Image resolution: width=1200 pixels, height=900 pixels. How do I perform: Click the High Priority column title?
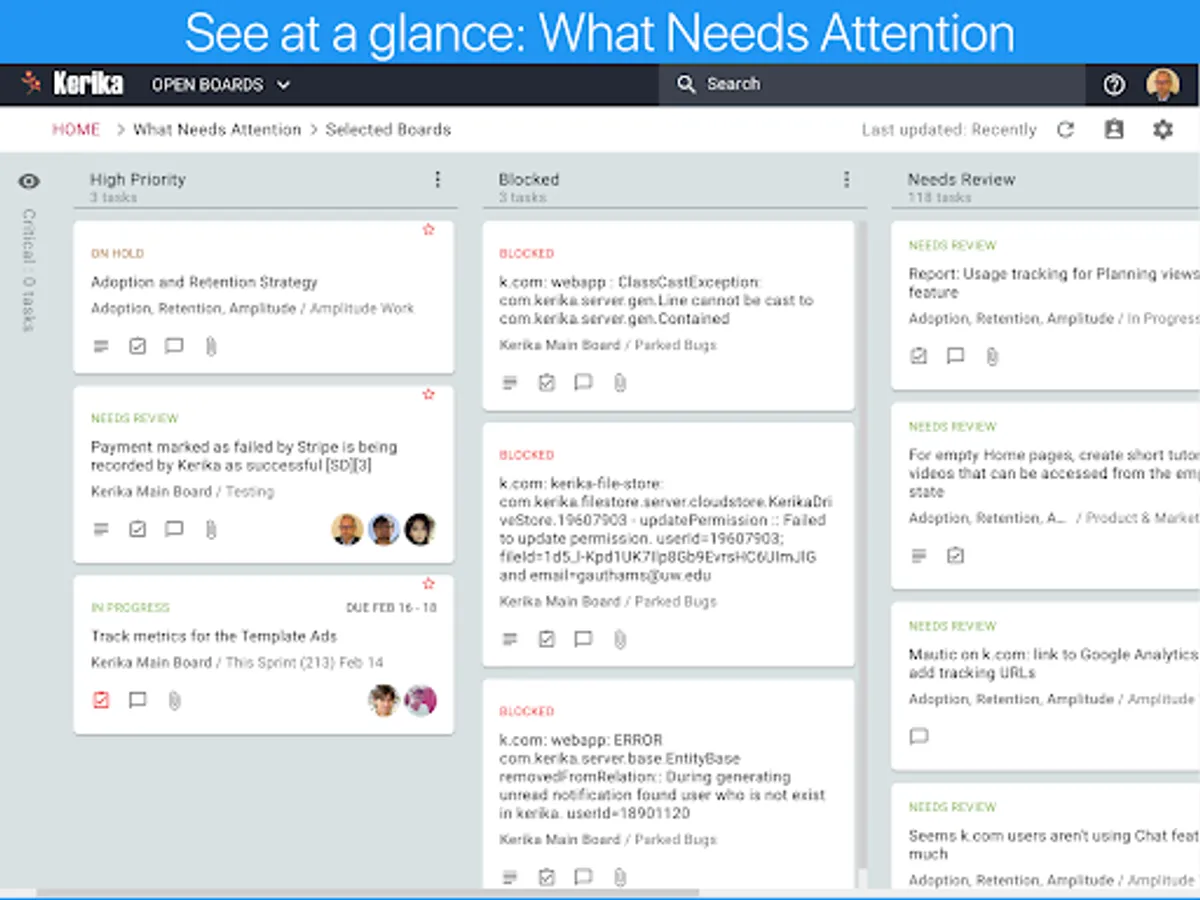tap(138, 179)
